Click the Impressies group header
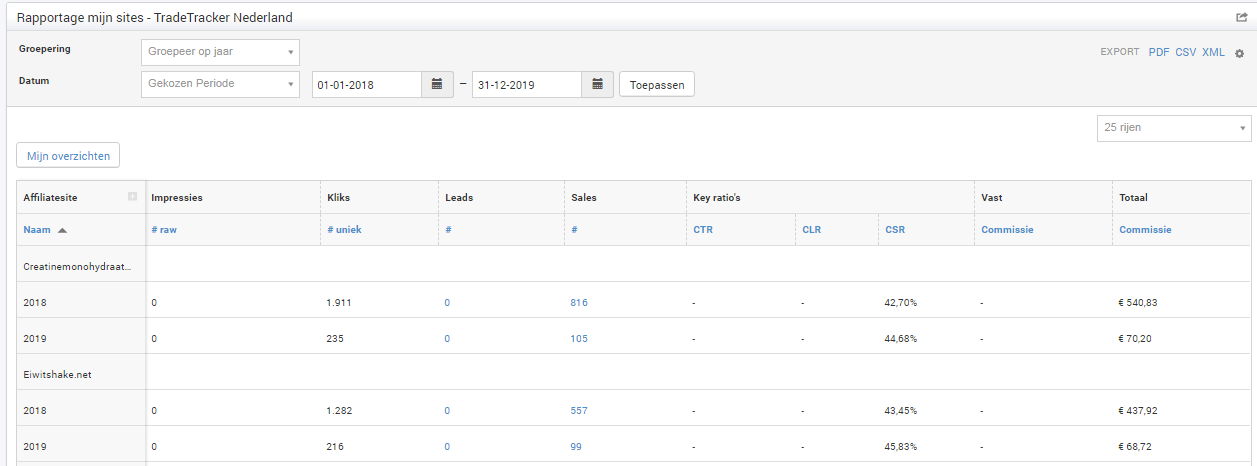Screen dimensions: 1257x466 pos(177,197)
